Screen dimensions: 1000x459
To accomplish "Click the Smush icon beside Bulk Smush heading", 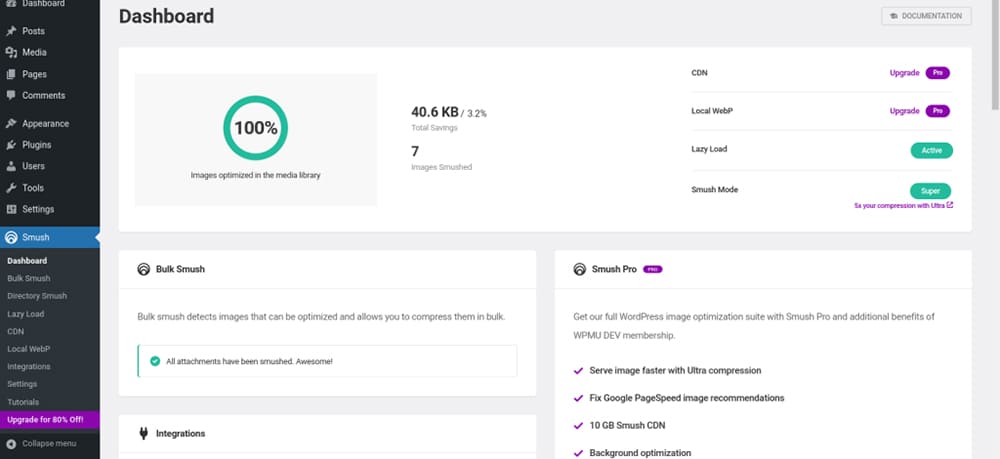I will pyautogui.click(x=143, y=269).
